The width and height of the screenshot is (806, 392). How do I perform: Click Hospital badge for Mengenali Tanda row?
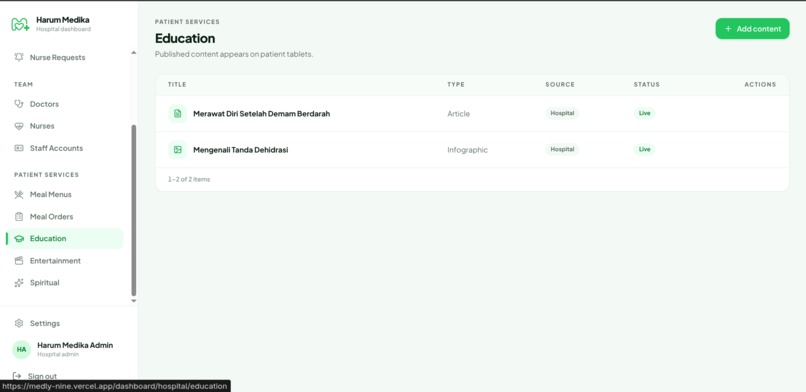(562, 149)
